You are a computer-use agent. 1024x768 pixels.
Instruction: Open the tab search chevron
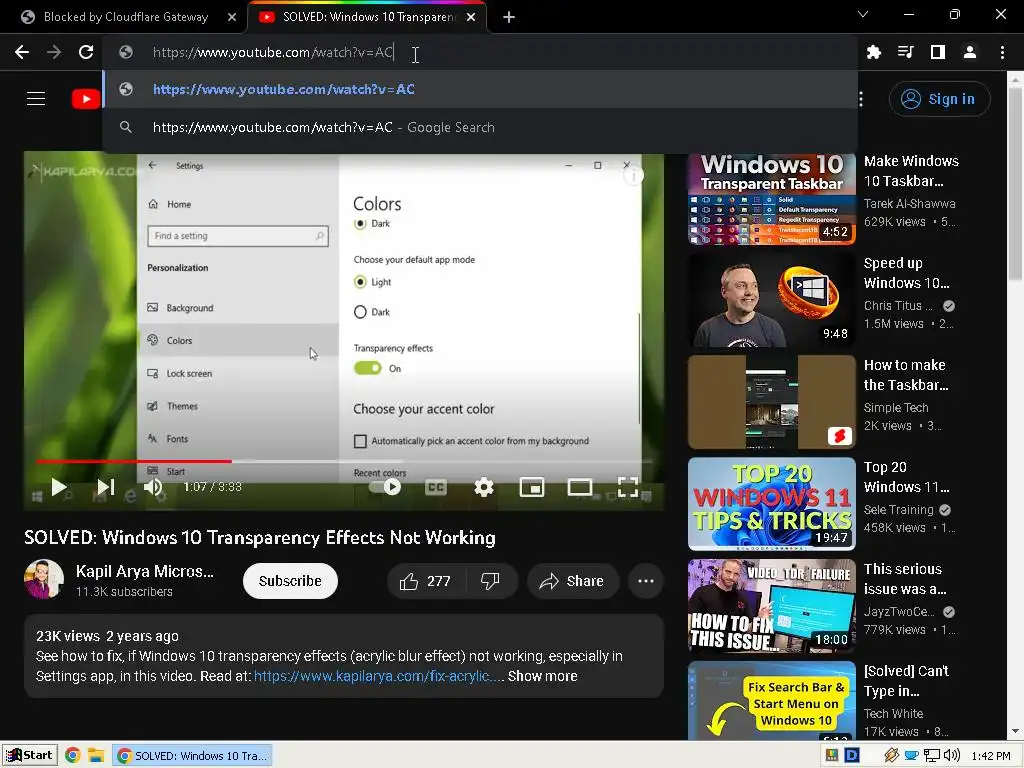[863, 14]
